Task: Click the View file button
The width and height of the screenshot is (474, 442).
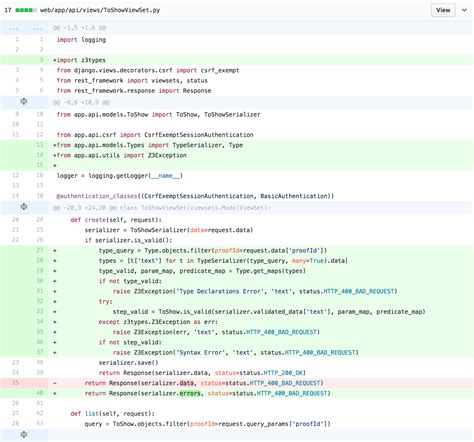Action: (x=443, y=10)
